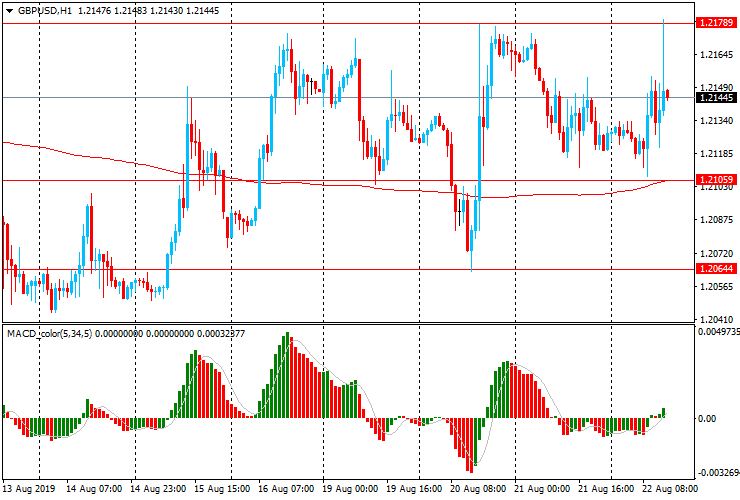The height and width of the screenshot is (500, 740).
Task: Click the 21 Aug 00:00 time label
Action: [542, 488]
